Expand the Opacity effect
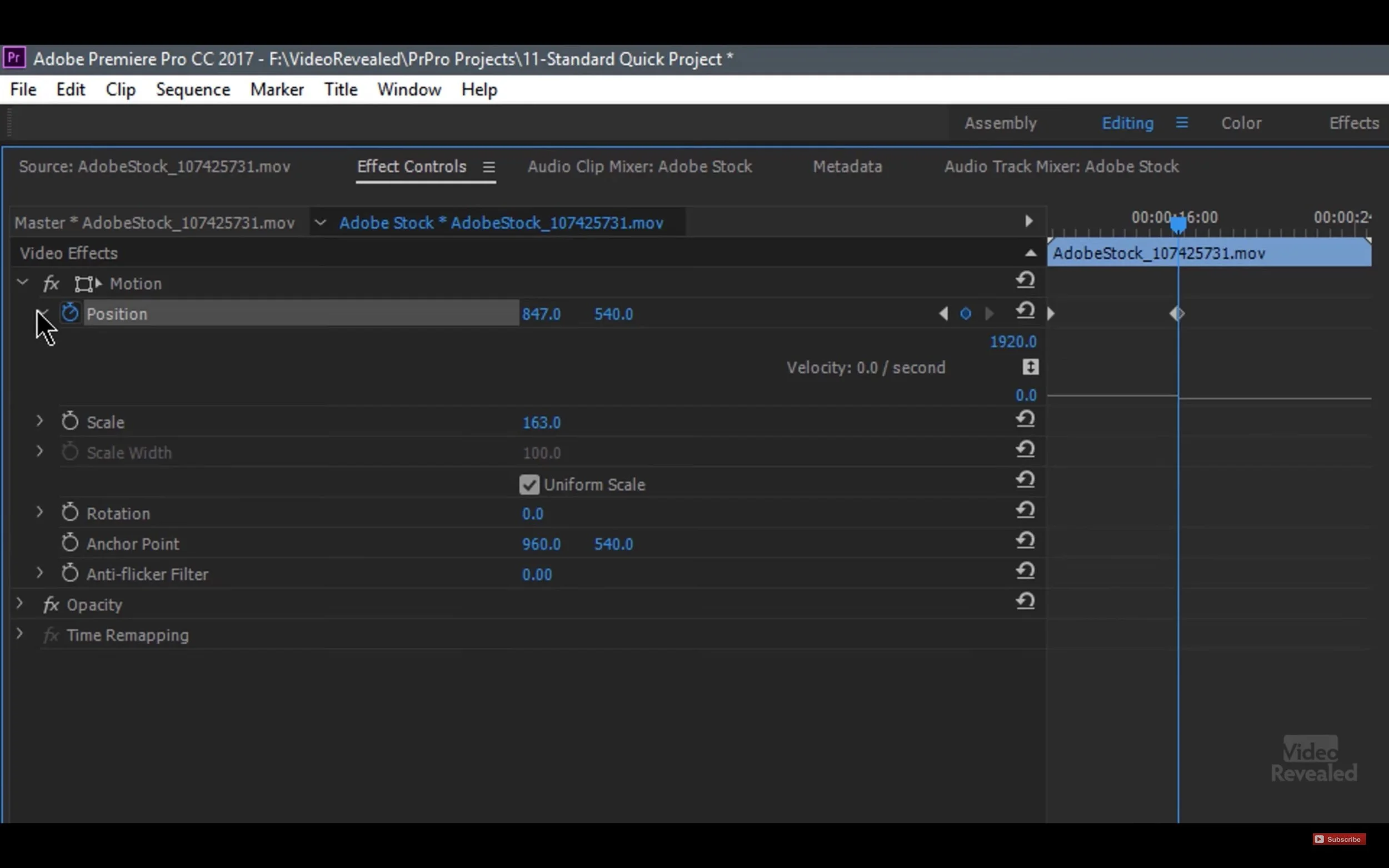1389x868 pixels. [19, 604]
